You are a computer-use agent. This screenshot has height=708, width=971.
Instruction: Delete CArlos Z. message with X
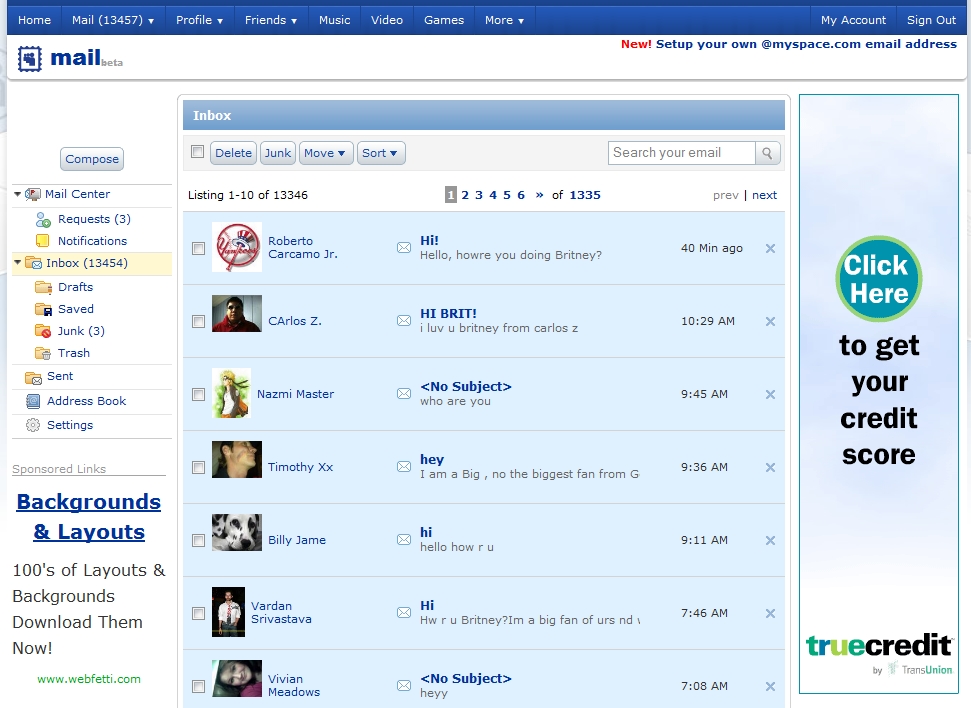coord(770,321)
